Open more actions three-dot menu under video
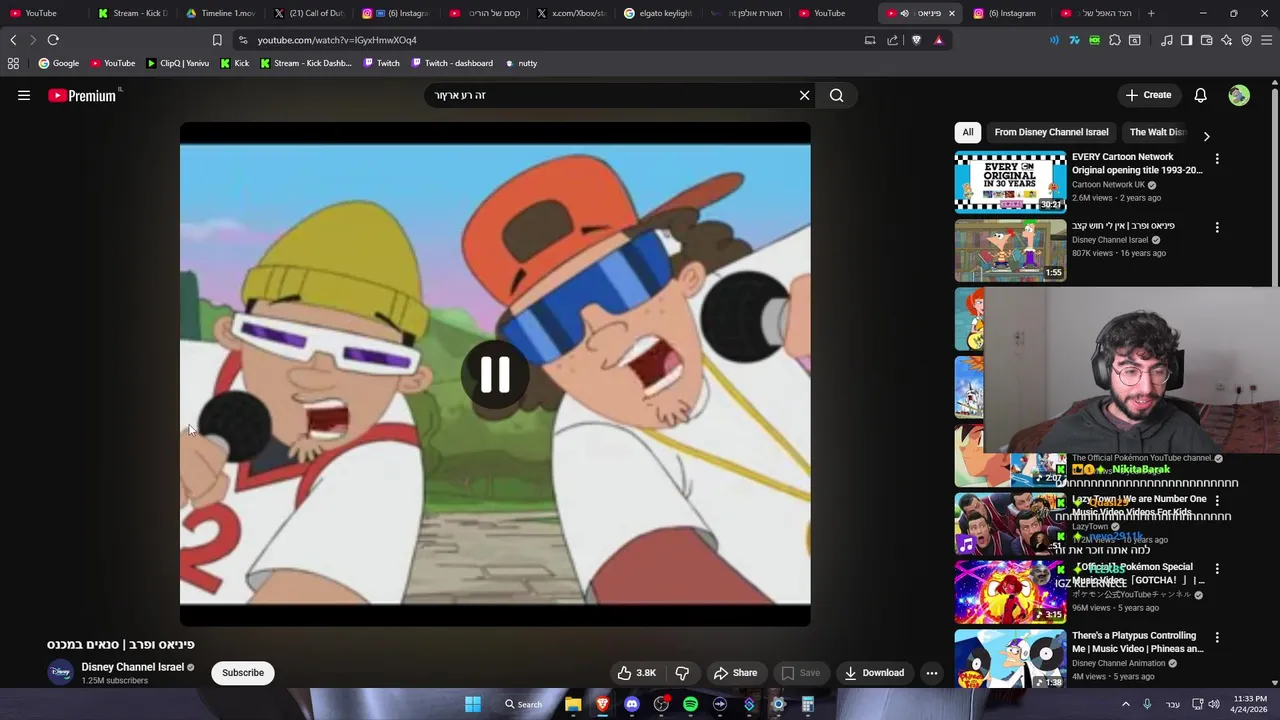The width and height of the screenshot is (1280, 720). tap(932, 673)
